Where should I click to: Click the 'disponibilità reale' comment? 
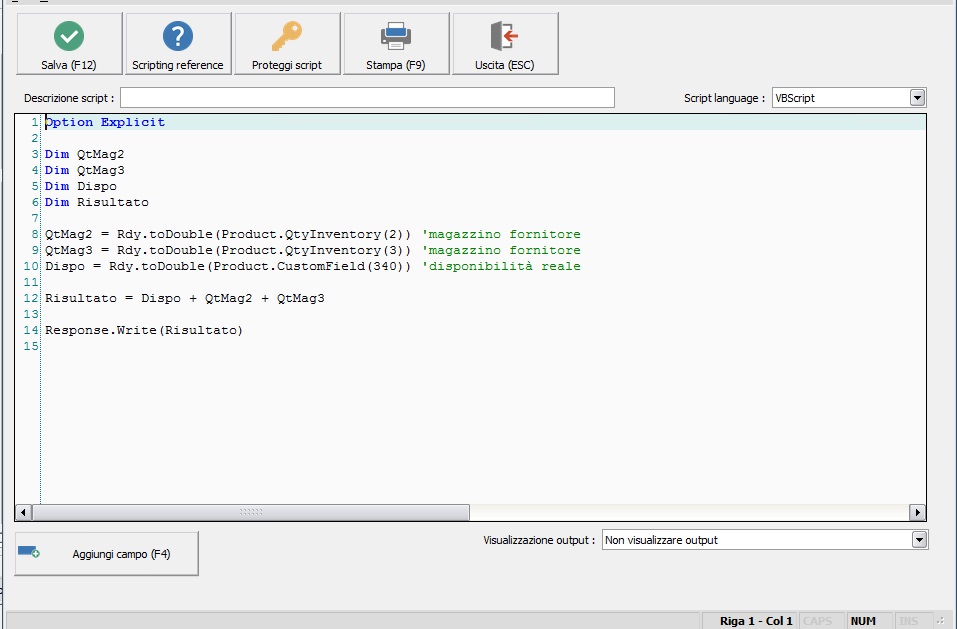click(x=501, y=266)
